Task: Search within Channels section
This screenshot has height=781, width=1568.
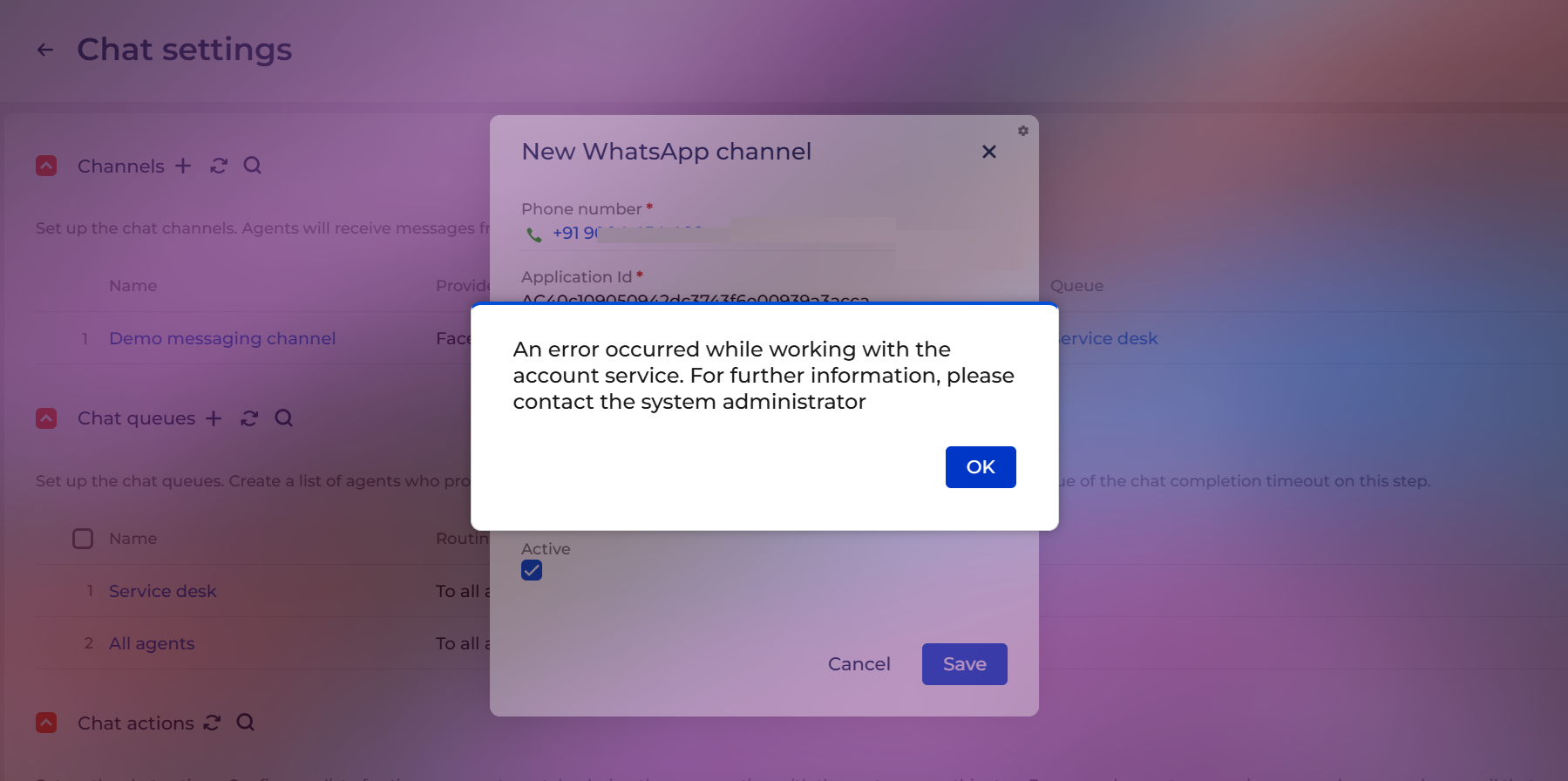Action: pyautogui.click(x=253, y=166)
